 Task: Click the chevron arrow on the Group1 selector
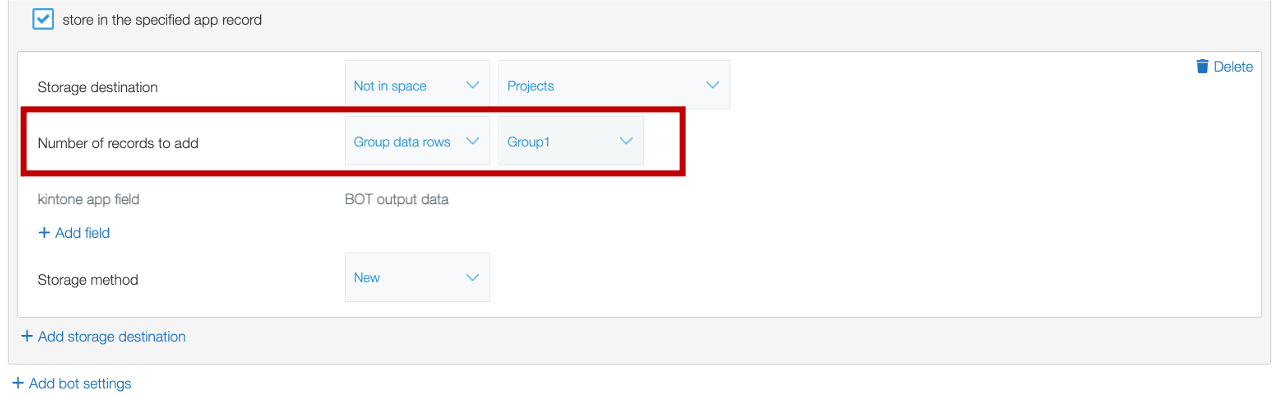(x=627, y=142)
